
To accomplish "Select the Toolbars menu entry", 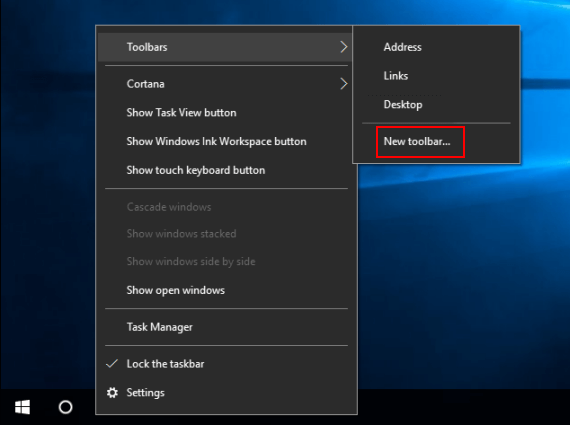I will 225,47.
